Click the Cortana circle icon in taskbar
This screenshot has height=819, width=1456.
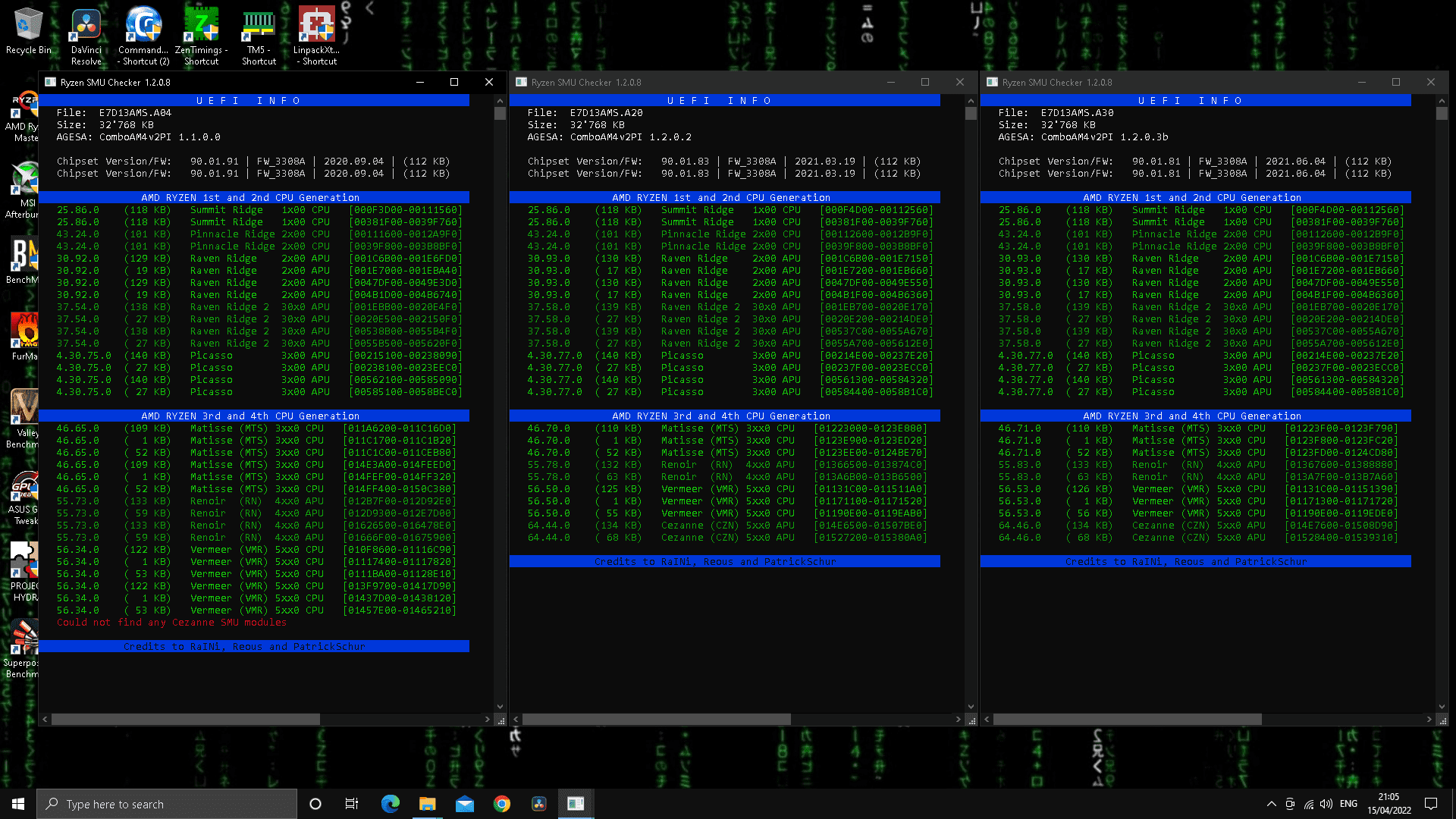[x=315, y=804]
